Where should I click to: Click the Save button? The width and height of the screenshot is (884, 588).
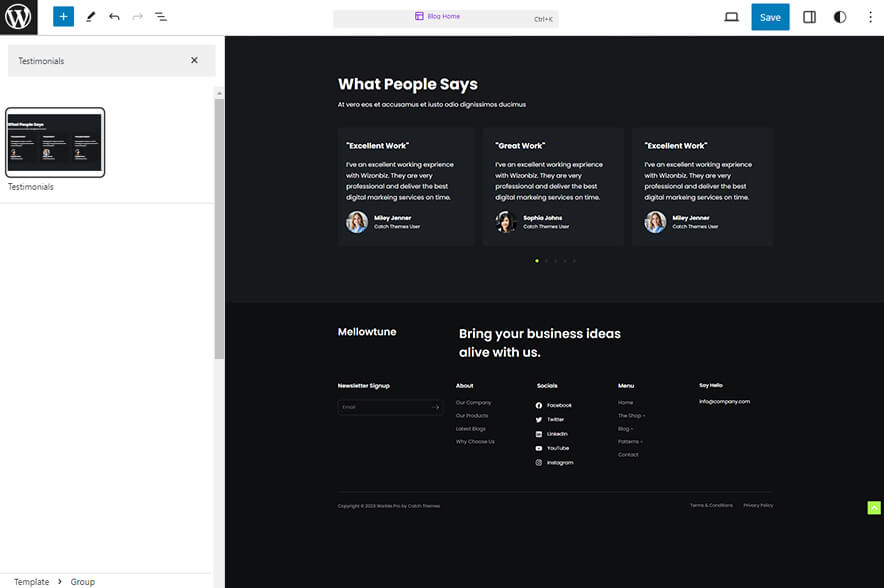770,16
